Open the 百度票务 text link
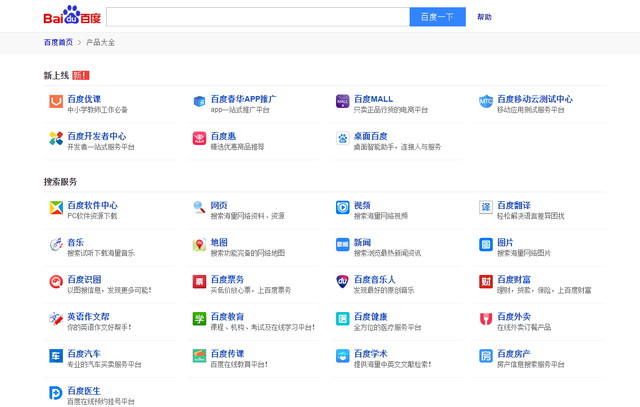This screenshot has height=407, width=640. point(227,279)
